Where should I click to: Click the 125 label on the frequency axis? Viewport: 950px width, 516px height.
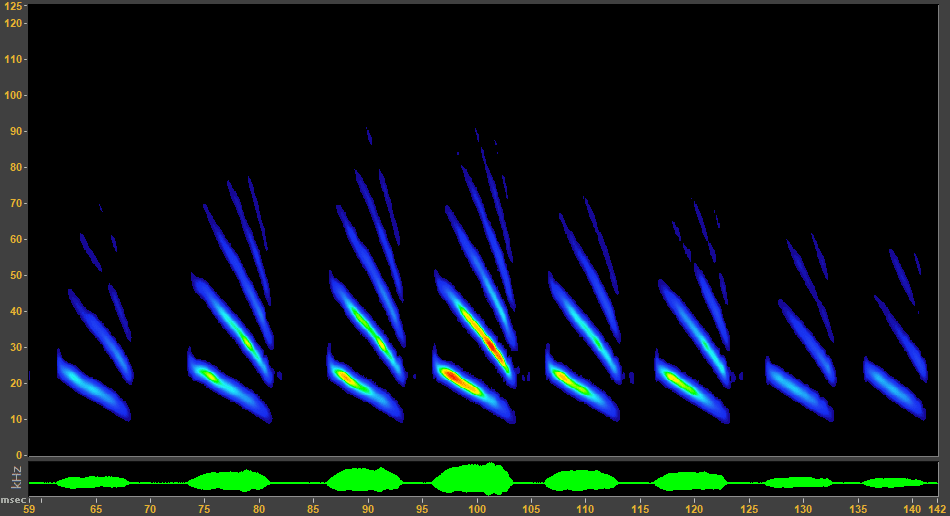tap(13, 6)
